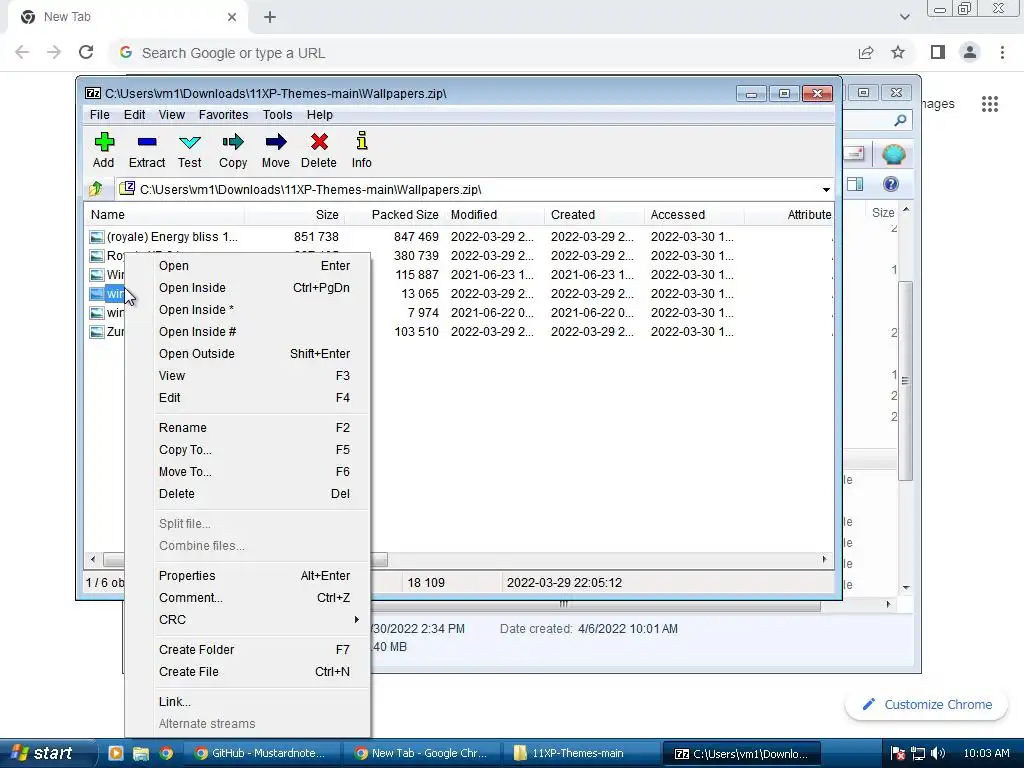The width and height of the screenshot is (1024, 768).
Task: Expand the address path dropdown arrow
Action: pos(826,190)
